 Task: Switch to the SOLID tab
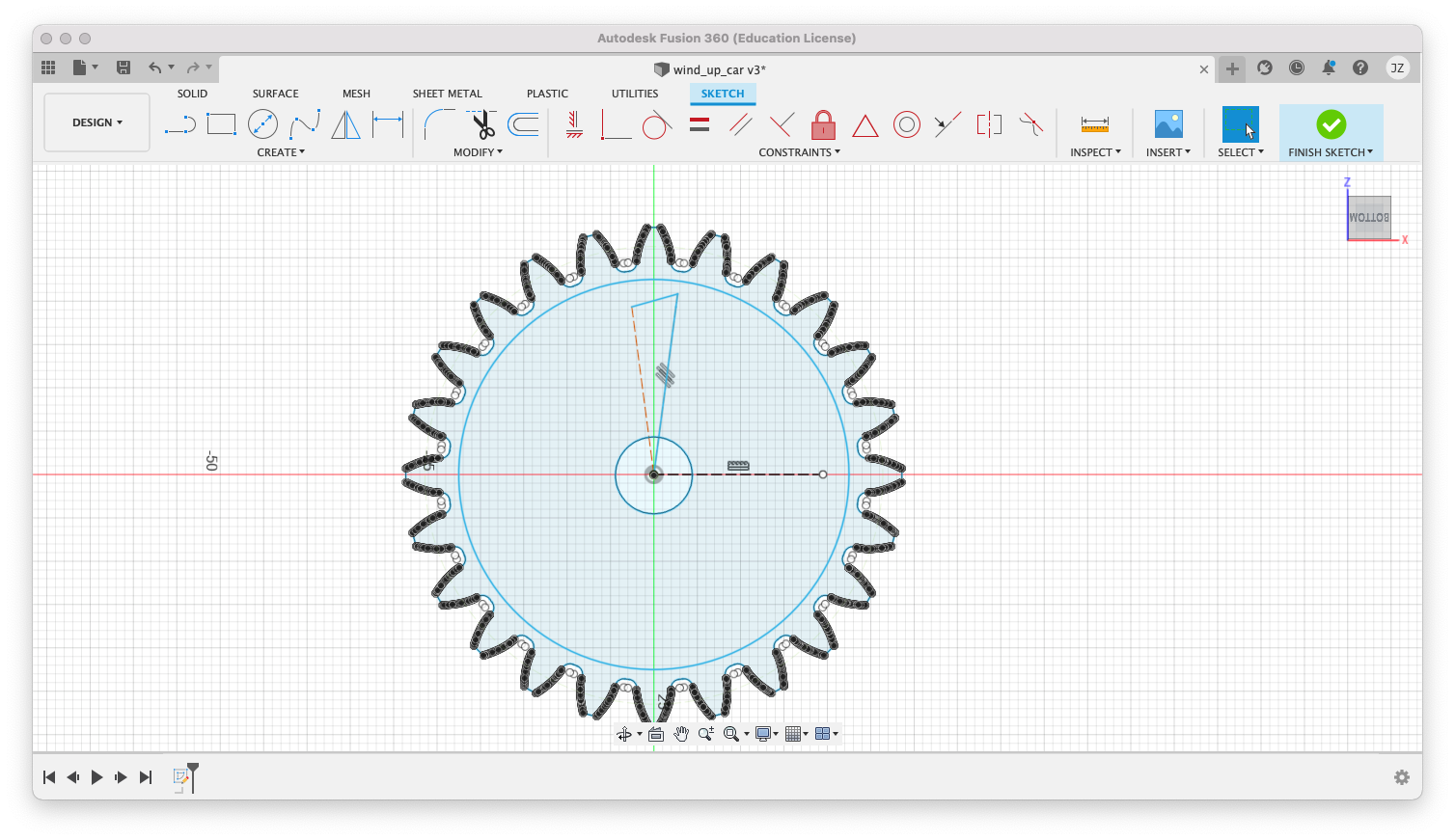coord(192,94)
